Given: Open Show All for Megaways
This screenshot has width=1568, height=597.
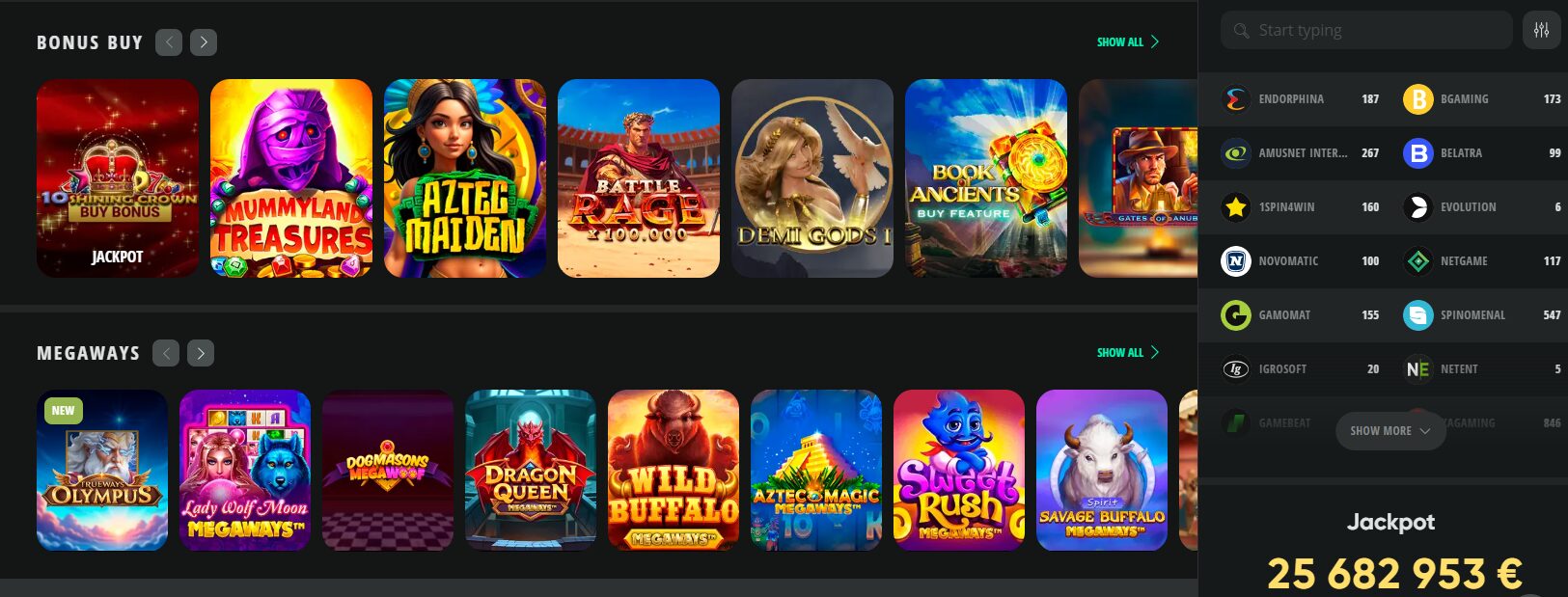Looking at the screenshot, I should [x=1128, y=353].
